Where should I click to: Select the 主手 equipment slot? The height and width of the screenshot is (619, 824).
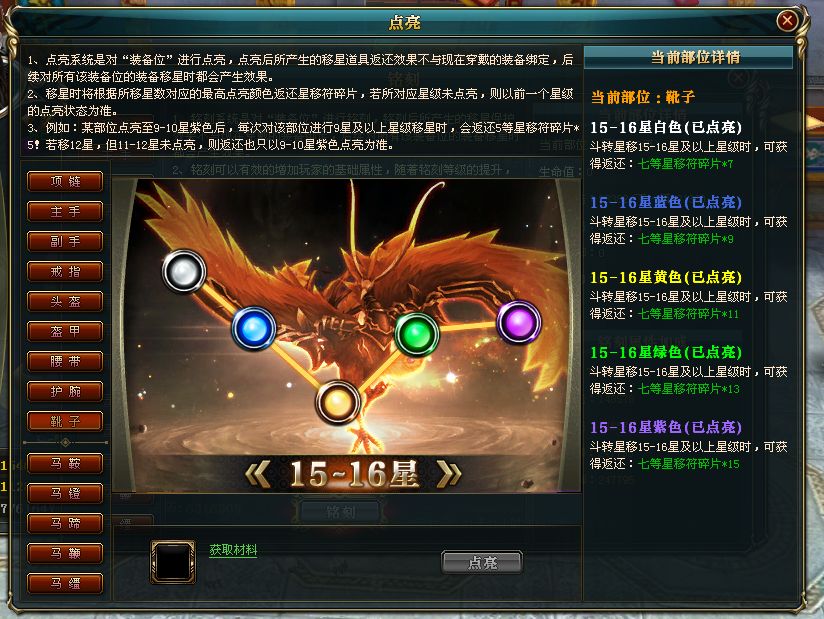coord(65,211)
